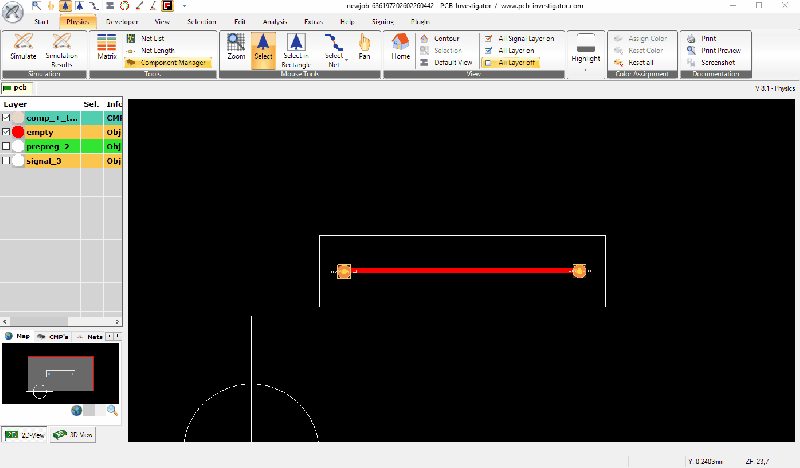Choose Select in Rectangle tool

click(x=296, y=51)
